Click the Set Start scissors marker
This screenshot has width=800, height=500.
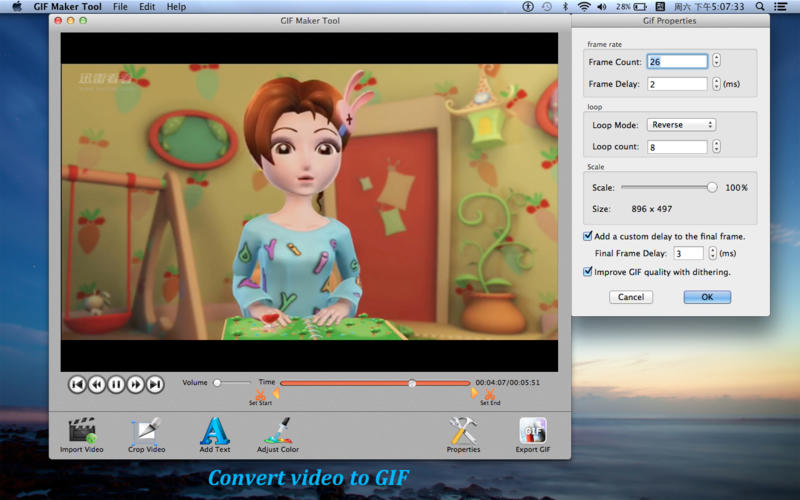click(260, 395)
